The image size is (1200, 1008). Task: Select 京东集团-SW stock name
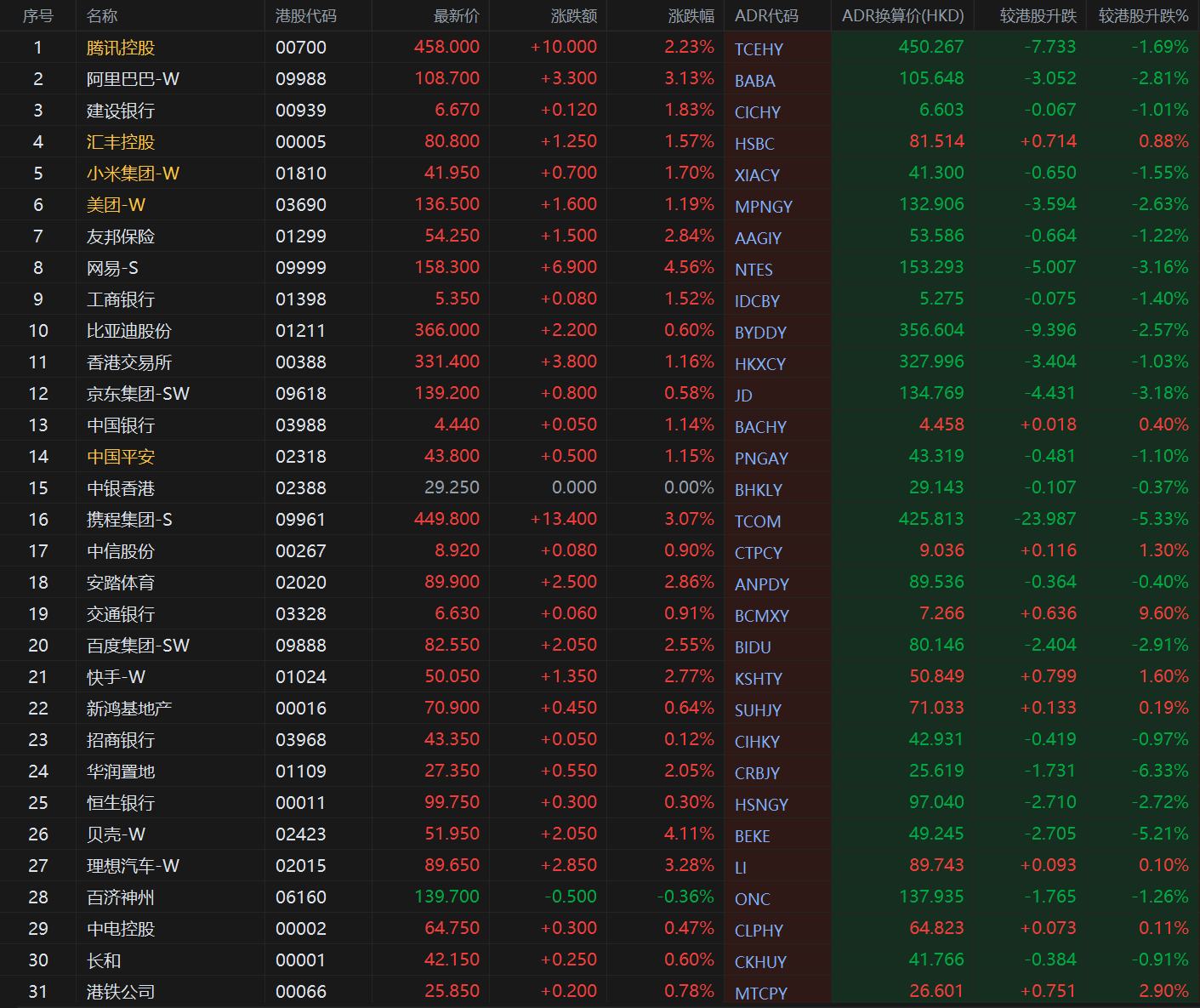138,394
